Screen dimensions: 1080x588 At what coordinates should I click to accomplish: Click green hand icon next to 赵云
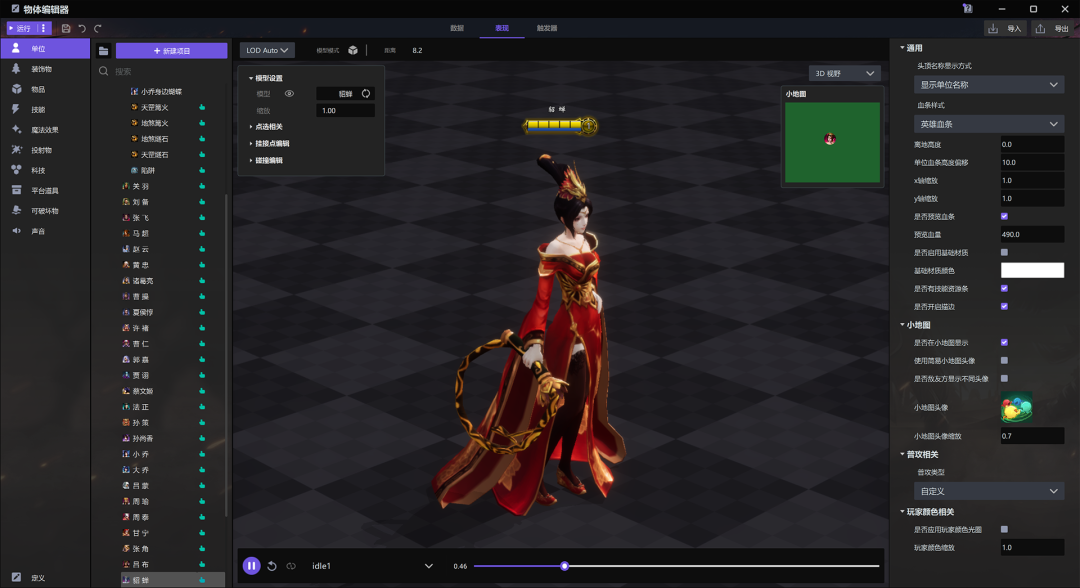202,249
